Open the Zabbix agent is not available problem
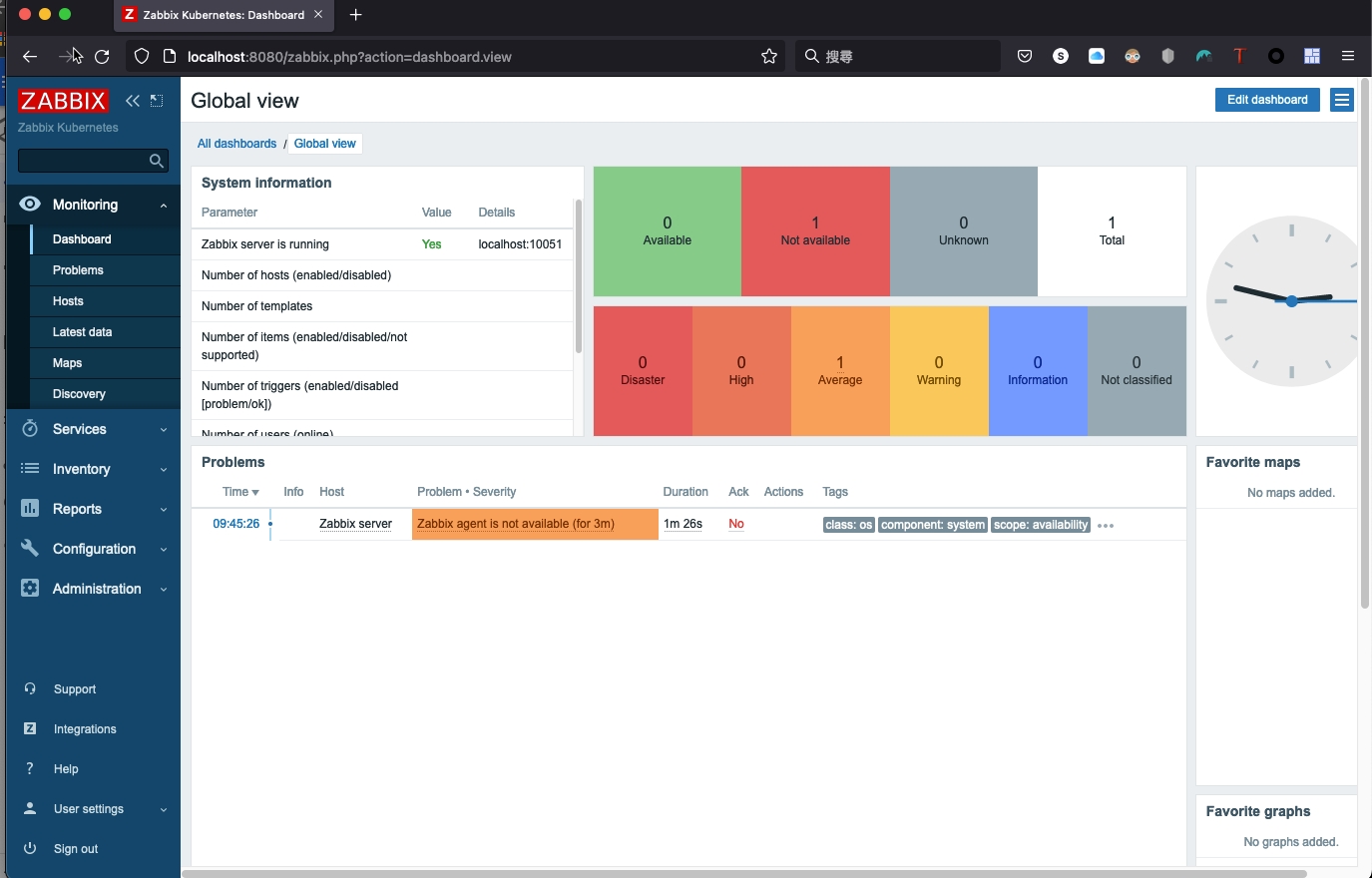The height and width of the screenshot is (878, 1372). (516, 524)
